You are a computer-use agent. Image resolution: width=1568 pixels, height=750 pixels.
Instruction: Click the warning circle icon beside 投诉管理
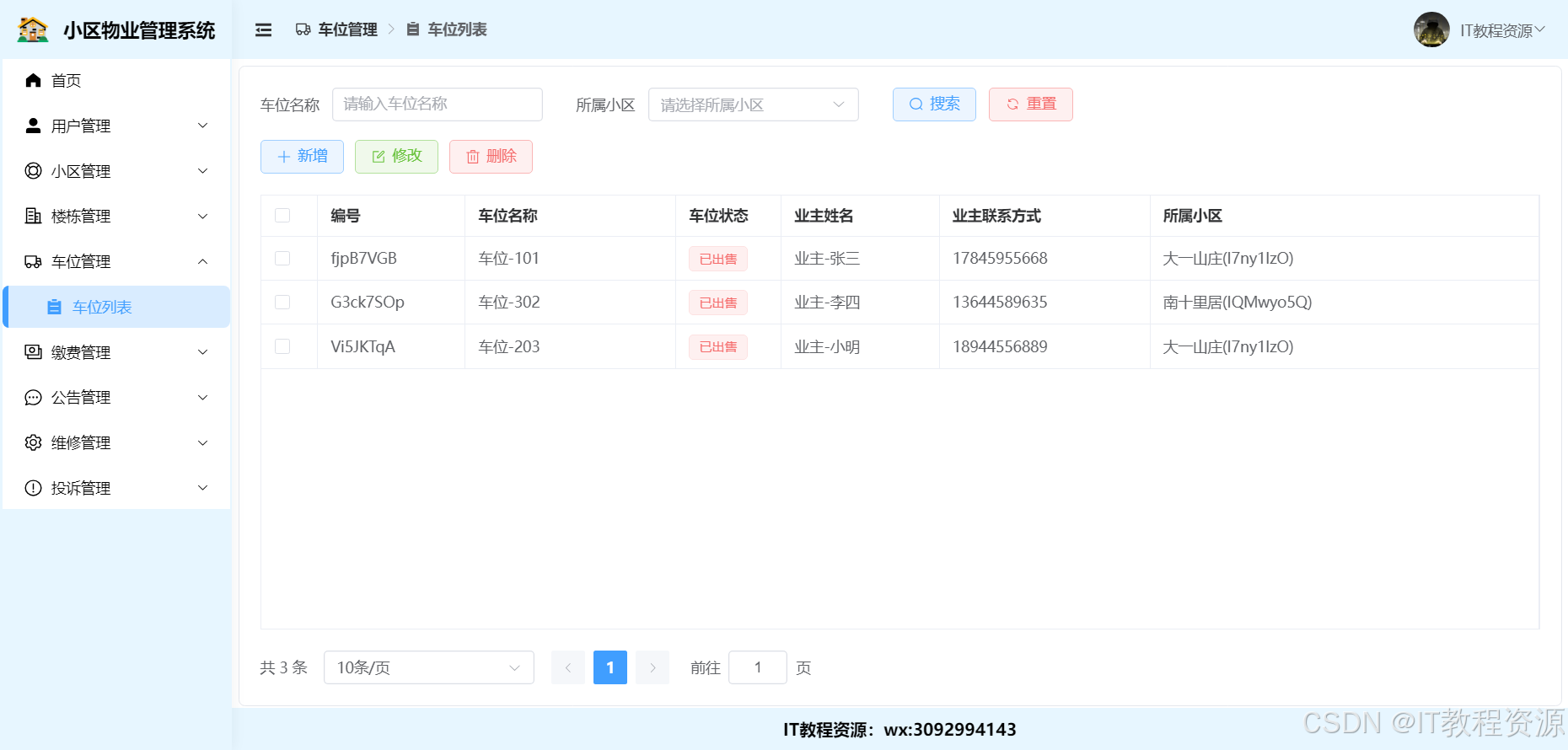tap(33, 488)
